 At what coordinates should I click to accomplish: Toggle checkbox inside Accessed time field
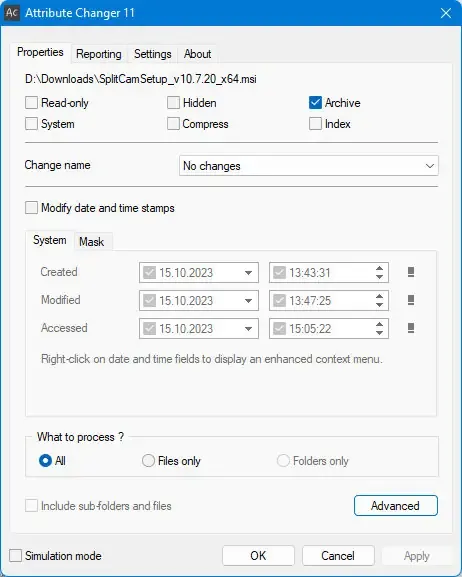point(279,329)
